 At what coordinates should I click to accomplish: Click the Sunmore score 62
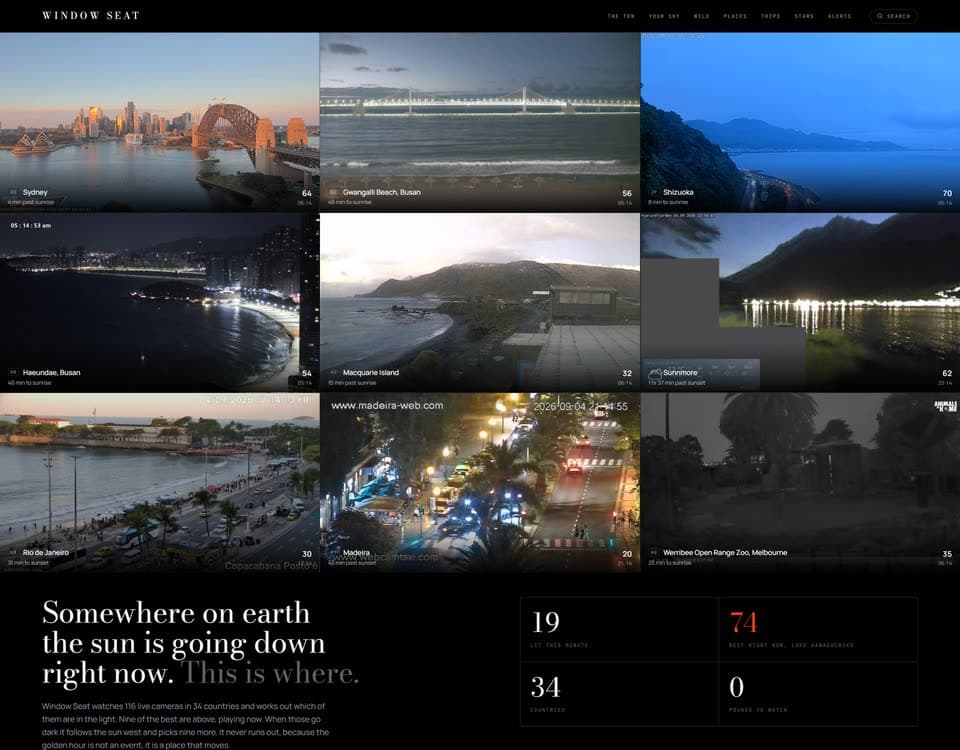click(x=947, y=373)
